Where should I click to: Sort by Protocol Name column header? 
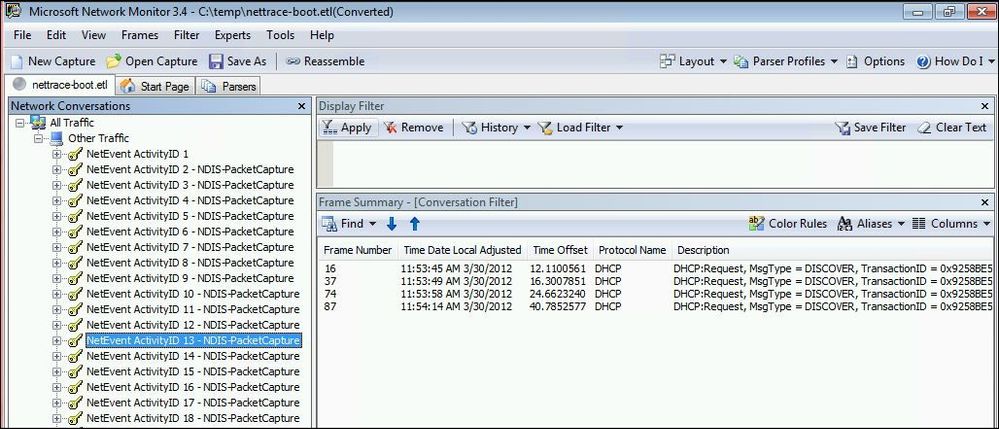click(632, 250)
